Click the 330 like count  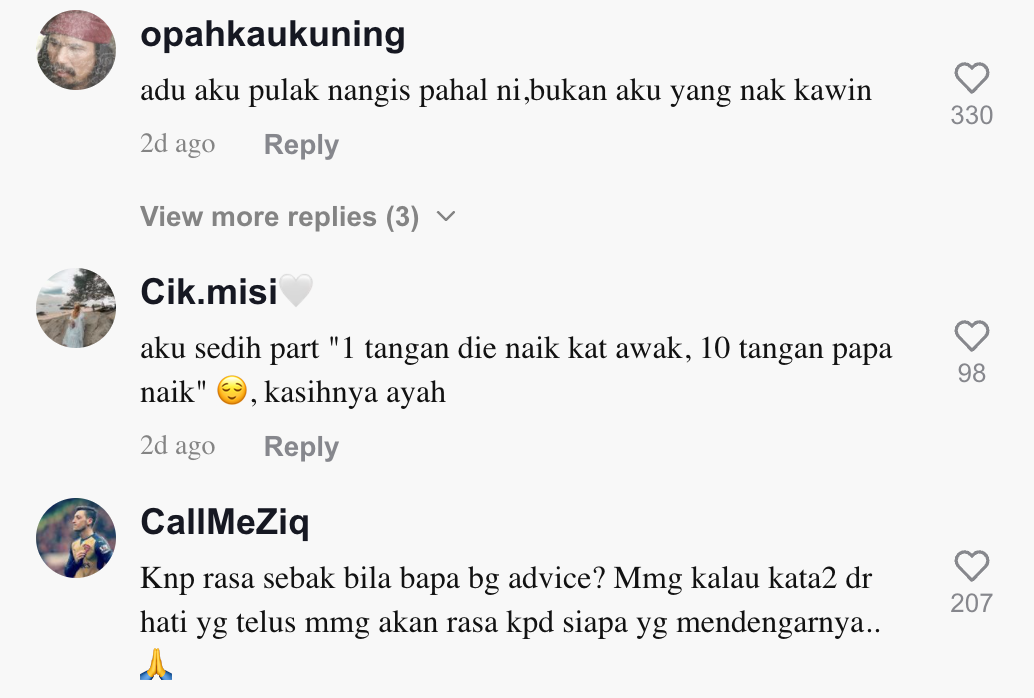point(971,115)
